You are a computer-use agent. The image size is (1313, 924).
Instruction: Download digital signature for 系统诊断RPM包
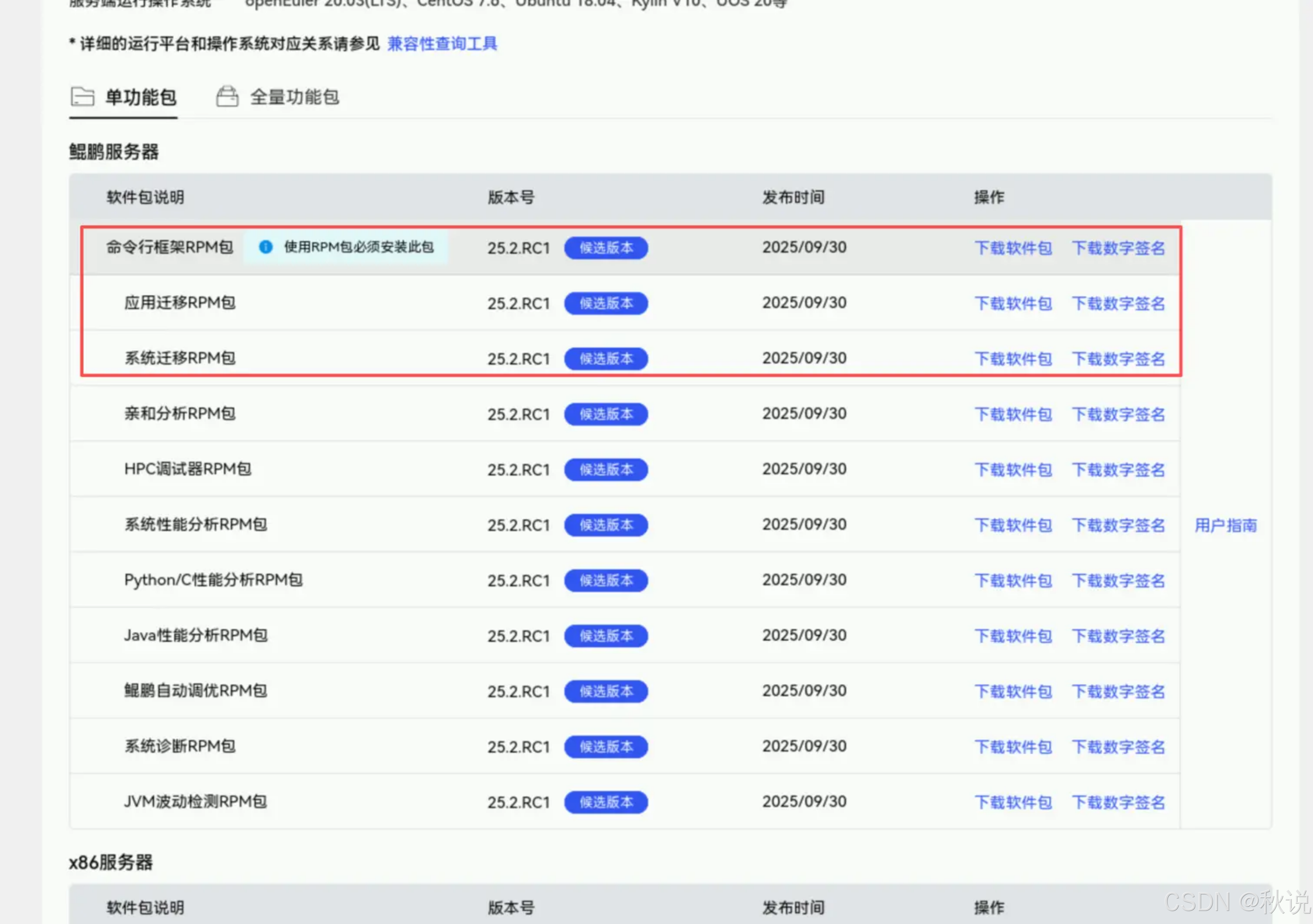tap(1118, 747)
